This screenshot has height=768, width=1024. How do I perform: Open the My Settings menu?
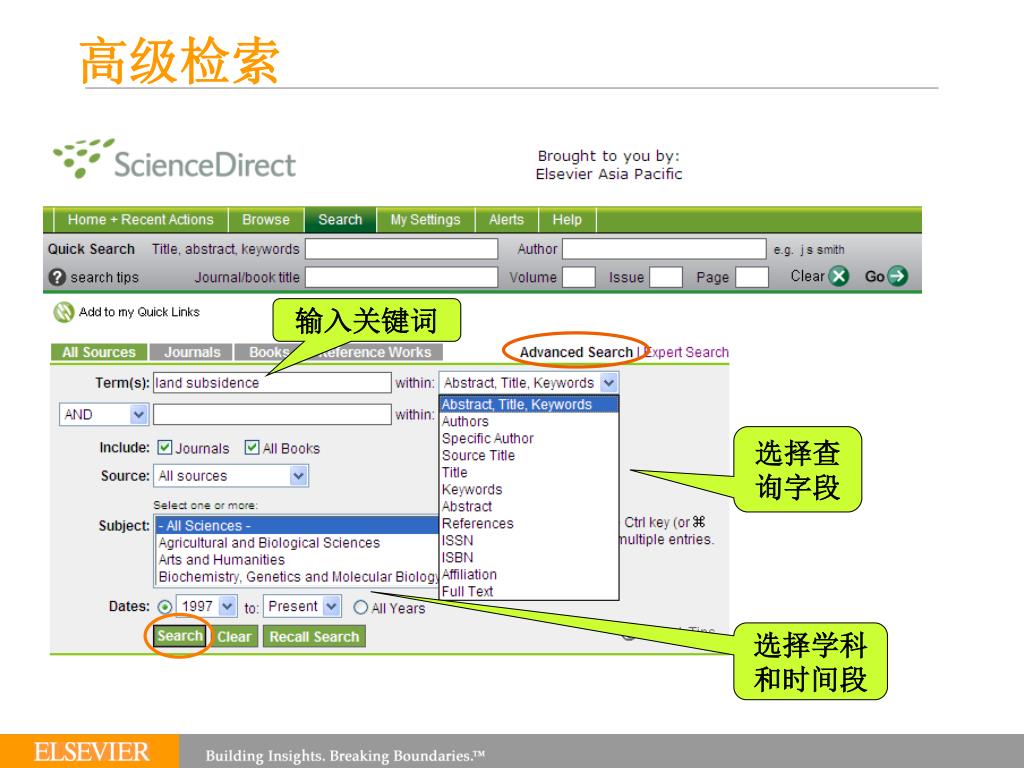(425, 219)
